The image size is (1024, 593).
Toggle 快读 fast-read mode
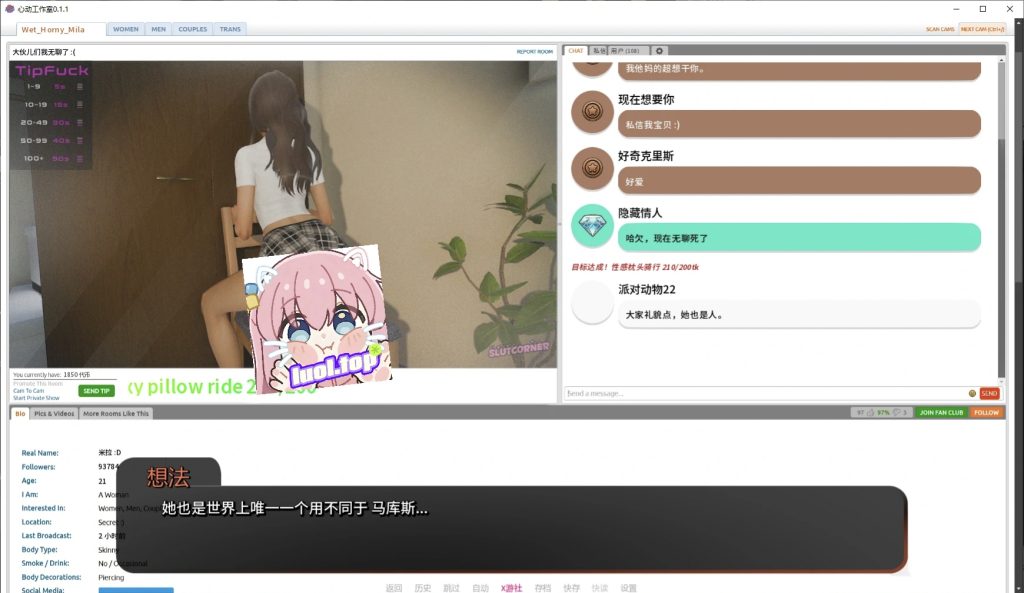pyautogui.click(x=599, y=588)
